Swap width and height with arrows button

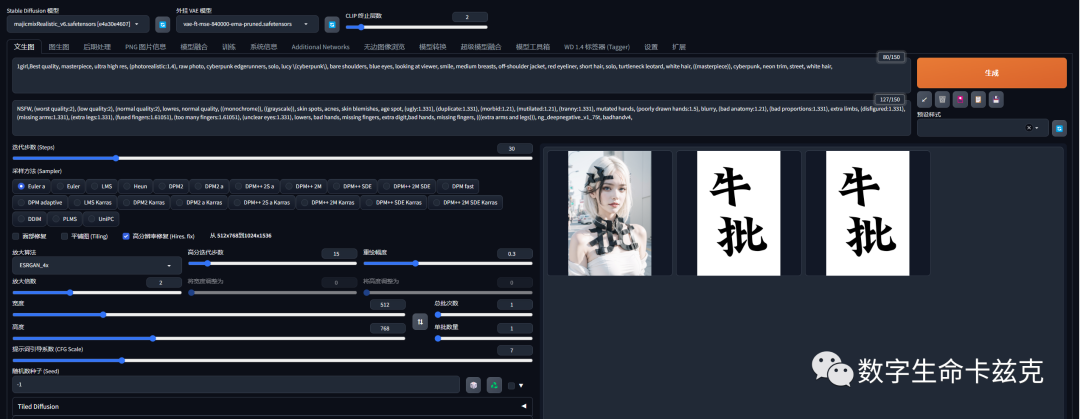pos(419,322)
